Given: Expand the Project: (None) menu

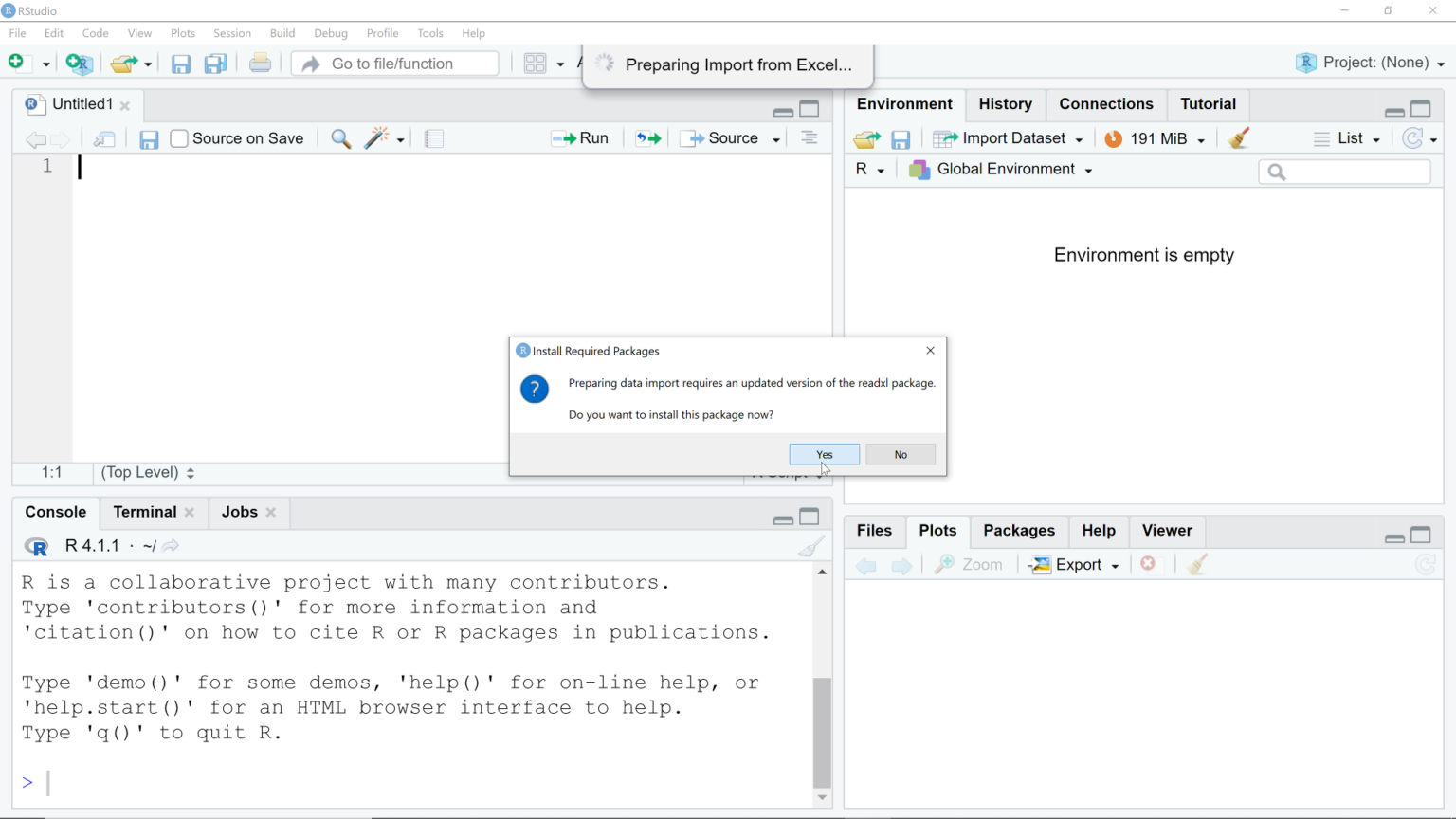Looking at the screenshot, I should tap(1372, 63).
